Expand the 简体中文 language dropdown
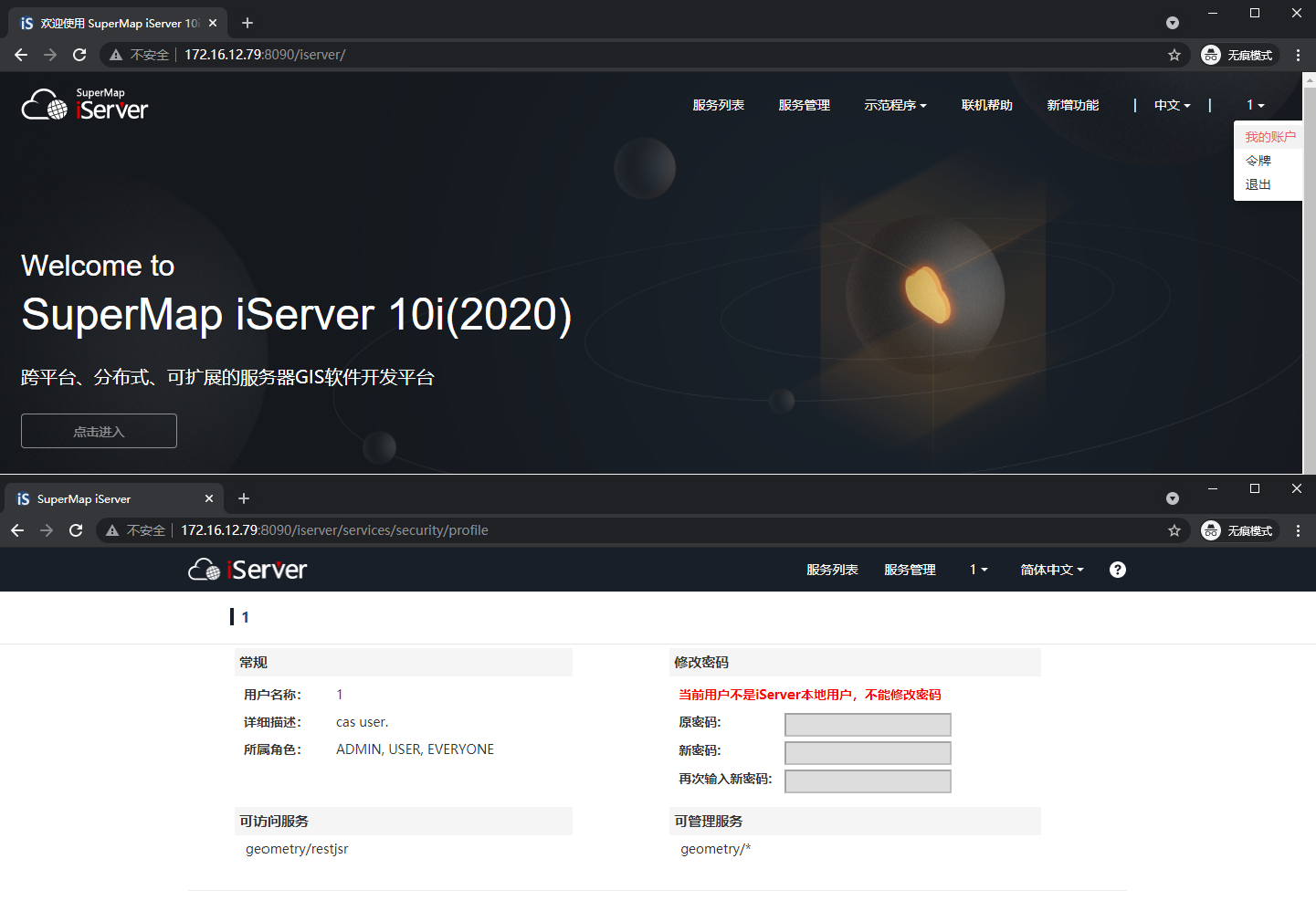This screenshot has height=901, width=1316. click(x=1052, y=570)
